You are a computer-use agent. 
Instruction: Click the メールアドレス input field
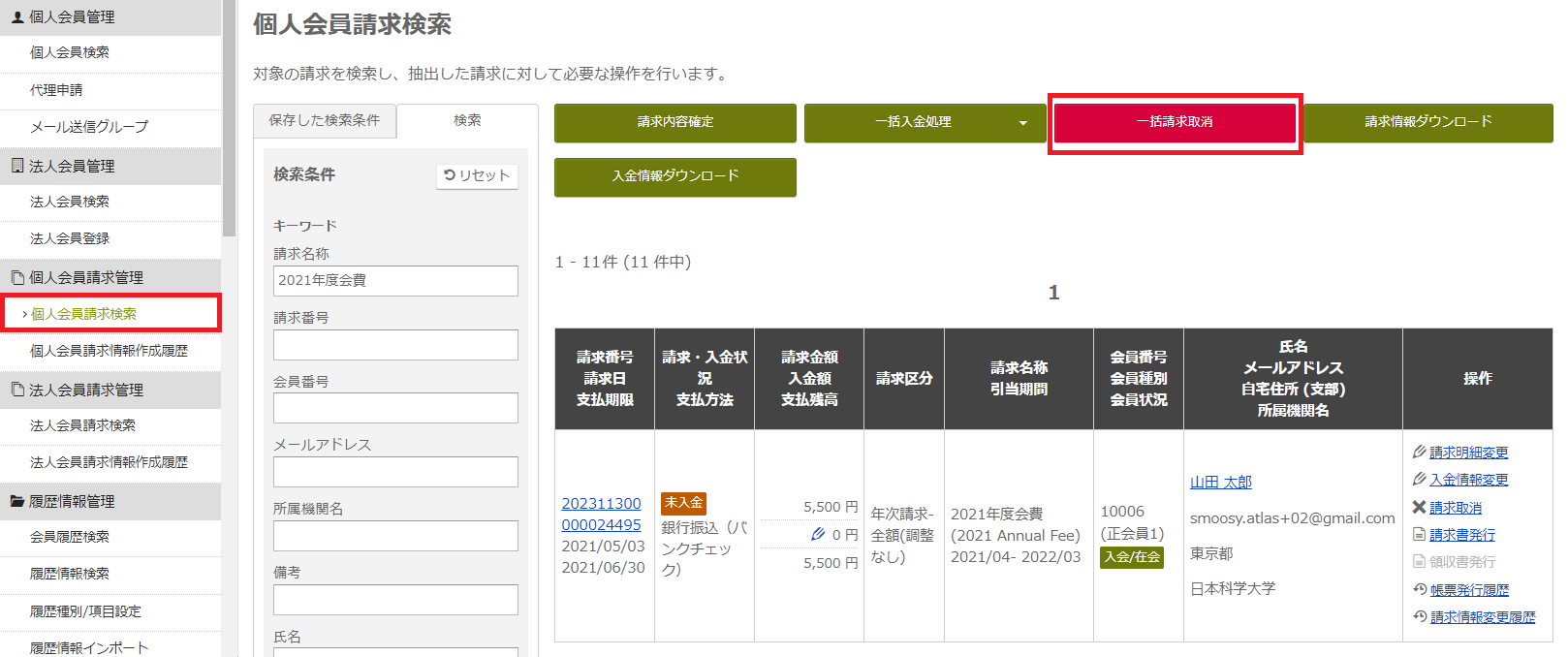(395, 472)
